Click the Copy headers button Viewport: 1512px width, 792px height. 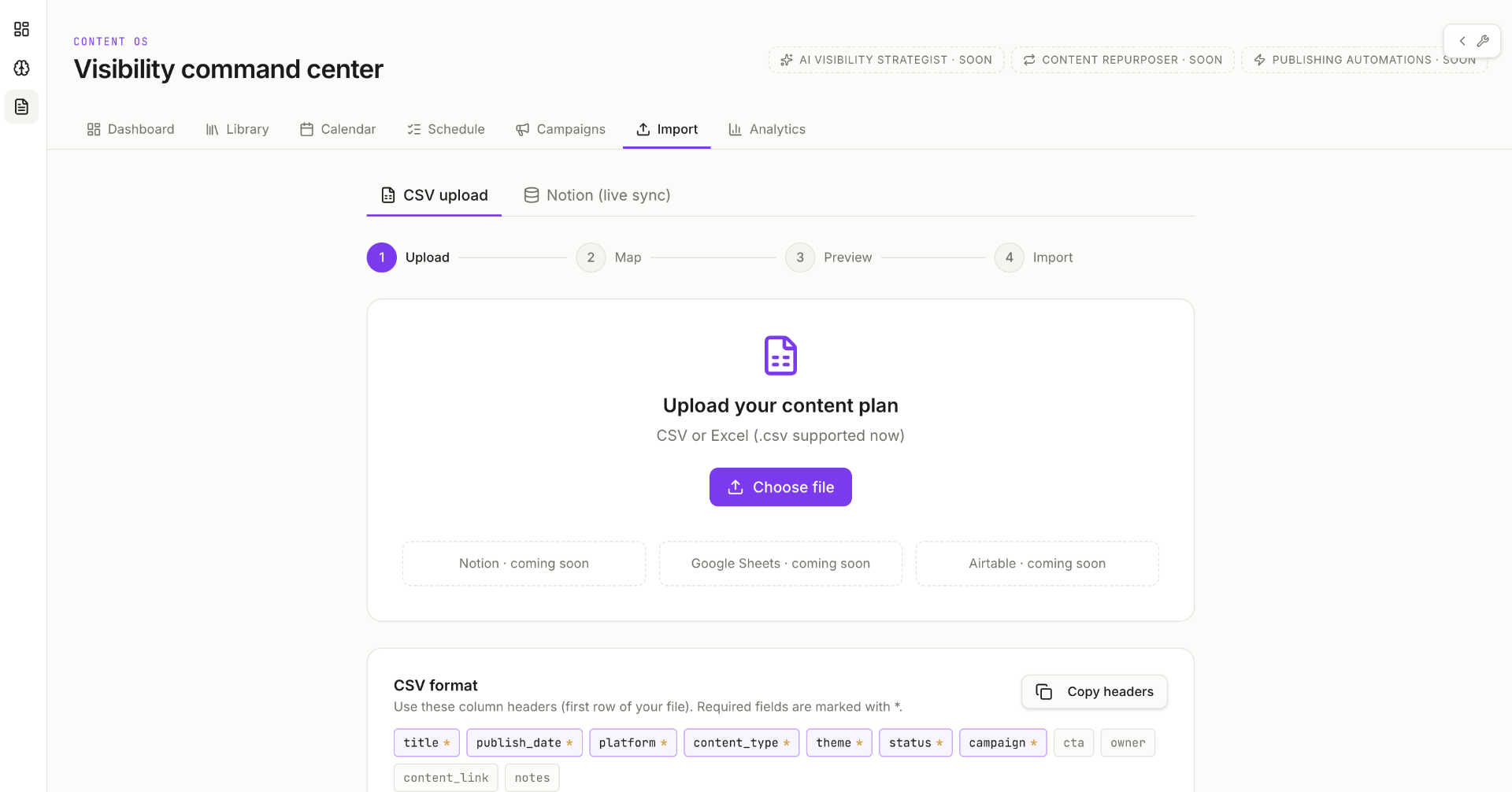[x=1095, y=692]
